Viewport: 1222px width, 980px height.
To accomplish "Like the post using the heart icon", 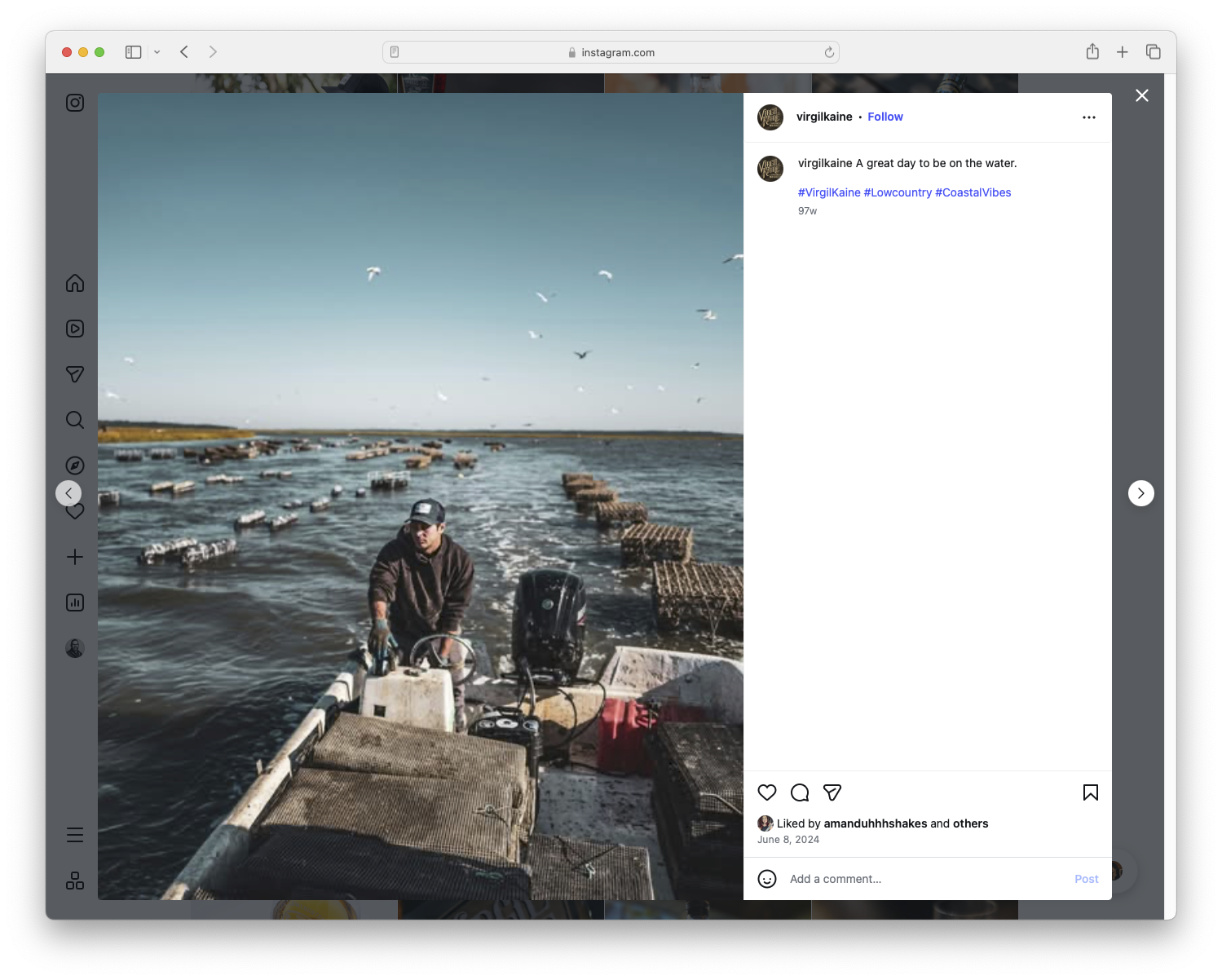I will (x=767, y=792).
